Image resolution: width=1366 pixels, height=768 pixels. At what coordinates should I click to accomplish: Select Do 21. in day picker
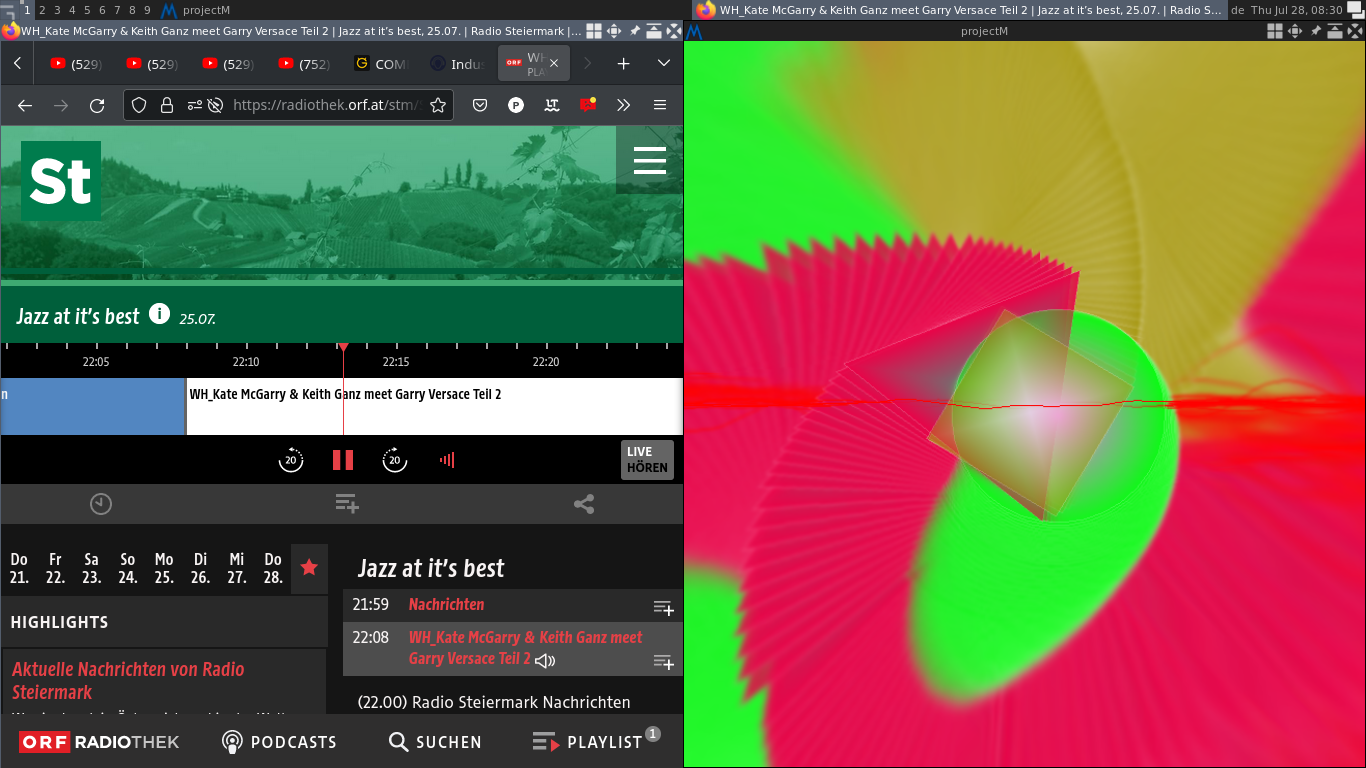coord(19,568)
